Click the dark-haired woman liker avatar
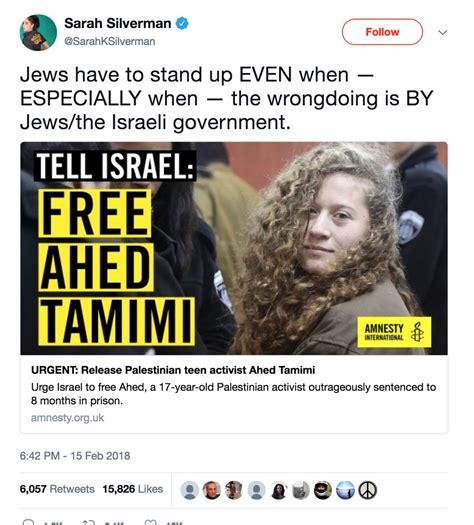Image resolution: width=474 pixels, height=525 pixels. [279, 490]
